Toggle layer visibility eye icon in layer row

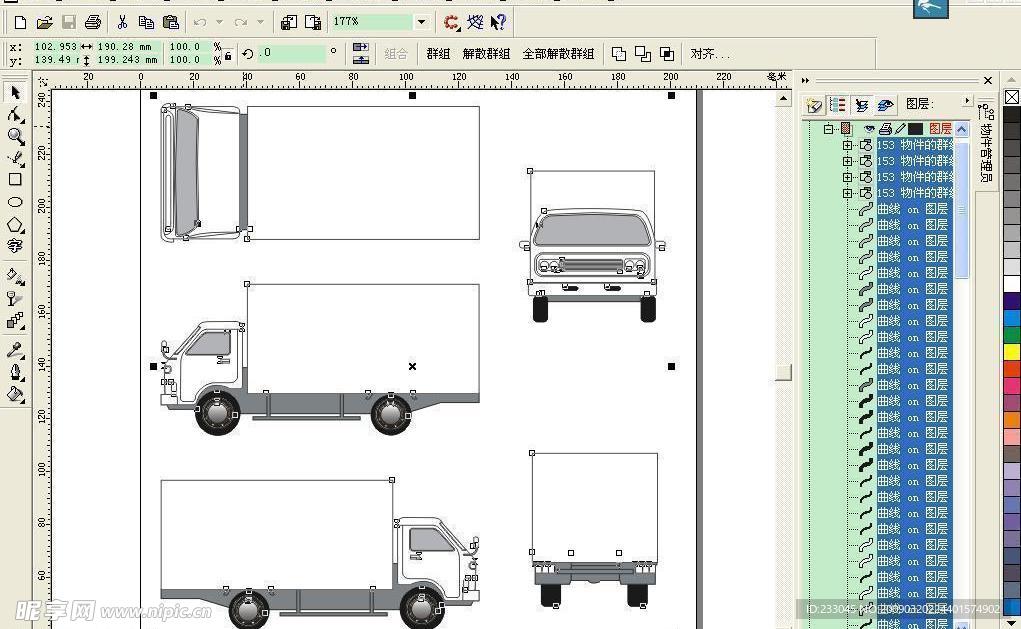point(869,129)
